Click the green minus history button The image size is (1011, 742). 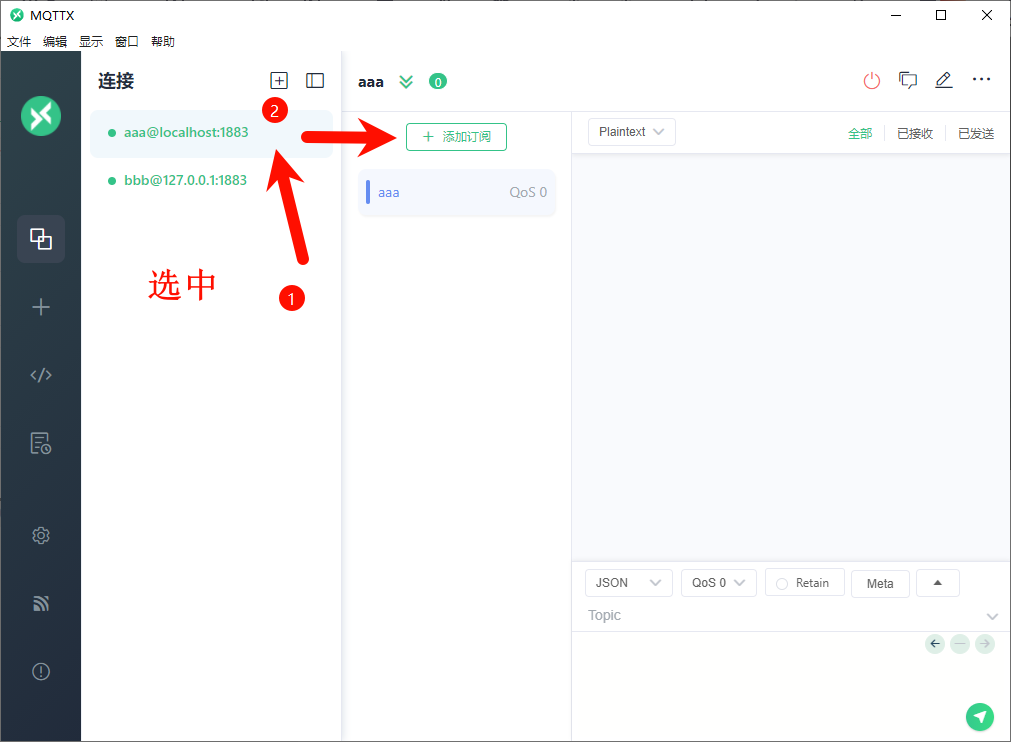pos(960,643)
